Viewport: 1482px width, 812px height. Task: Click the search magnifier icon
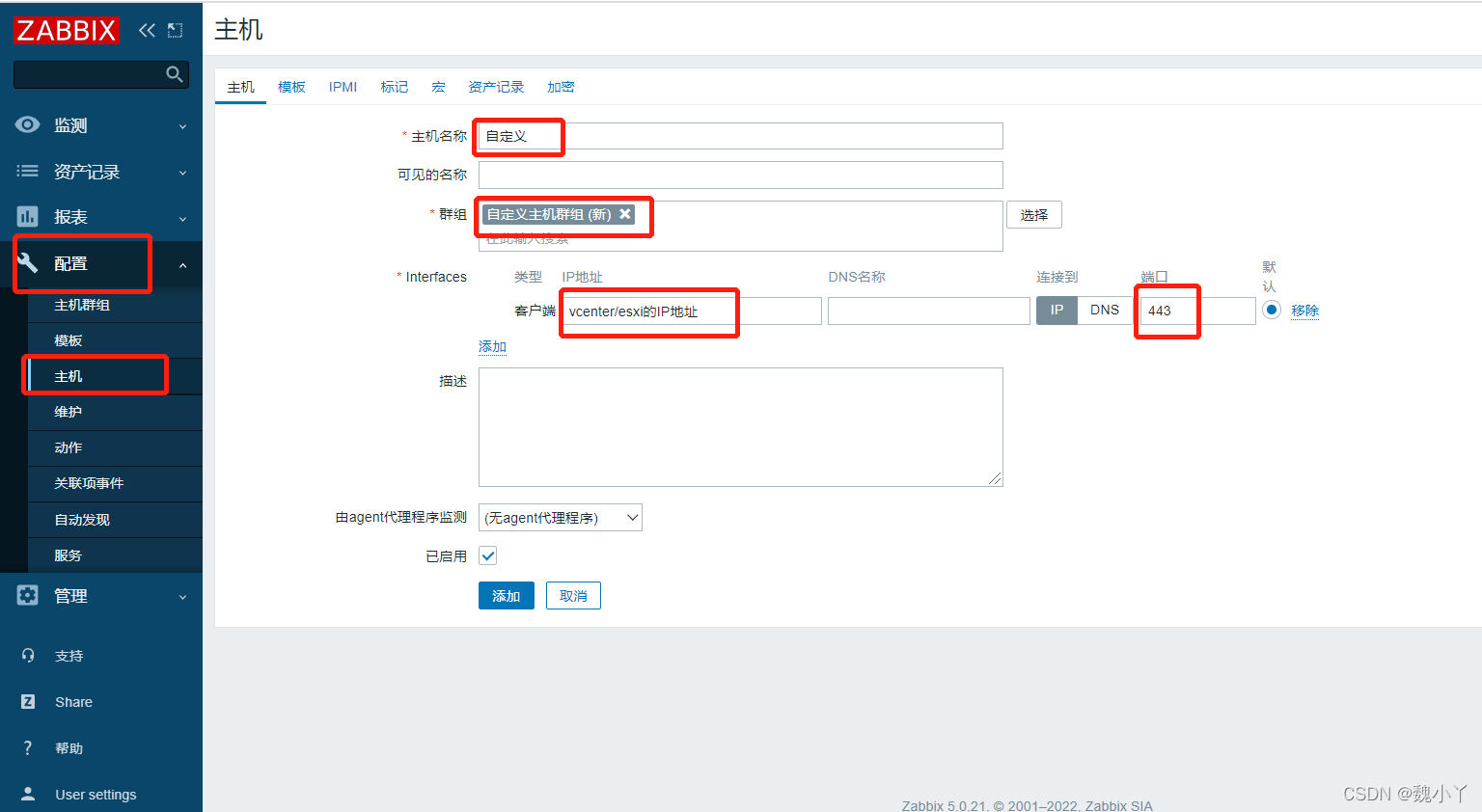click(x=175, y=74)
